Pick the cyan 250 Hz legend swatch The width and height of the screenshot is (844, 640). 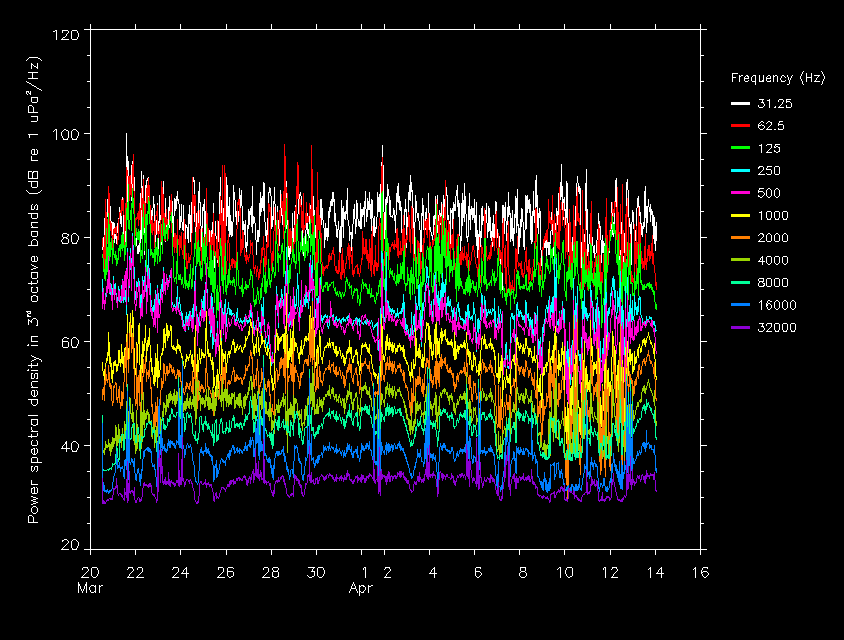(740, 171)
